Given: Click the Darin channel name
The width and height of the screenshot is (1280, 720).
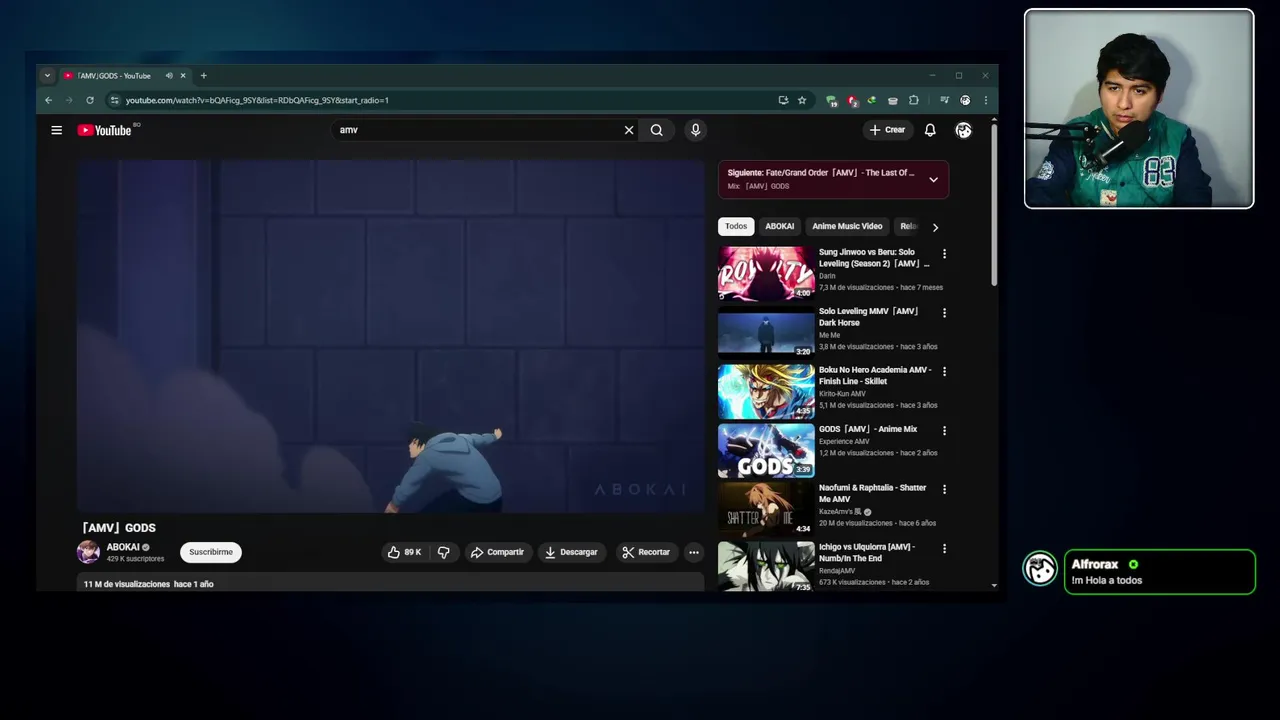Looking at the screenshot, I should (x=827, y=276).
